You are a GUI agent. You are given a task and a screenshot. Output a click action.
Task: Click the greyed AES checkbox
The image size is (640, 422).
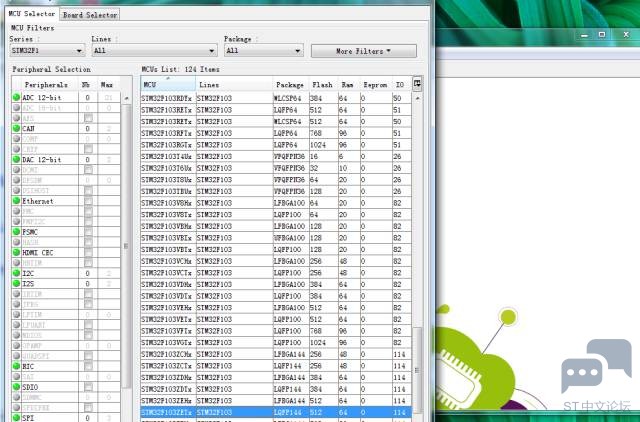point(88,118)
